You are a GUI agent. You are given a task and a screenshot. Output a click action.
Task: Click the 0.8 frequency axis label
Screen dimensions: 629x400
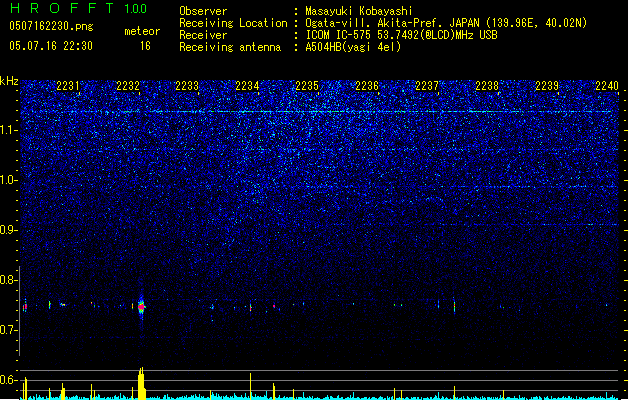click(8, 280)
